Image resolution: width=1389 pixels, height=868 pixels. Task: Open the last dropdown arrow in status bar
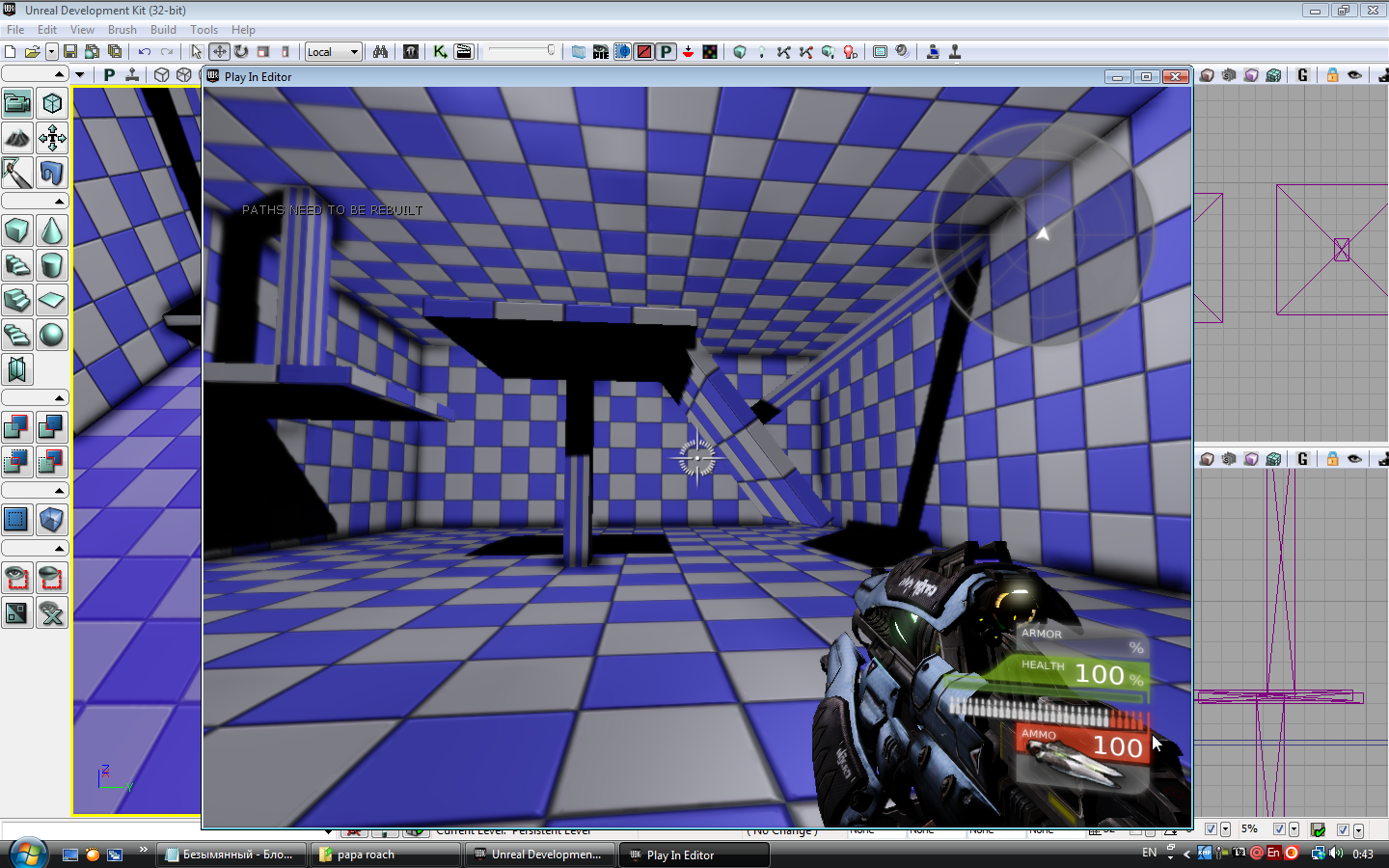pyautogui.click(x=1358, y=829)
